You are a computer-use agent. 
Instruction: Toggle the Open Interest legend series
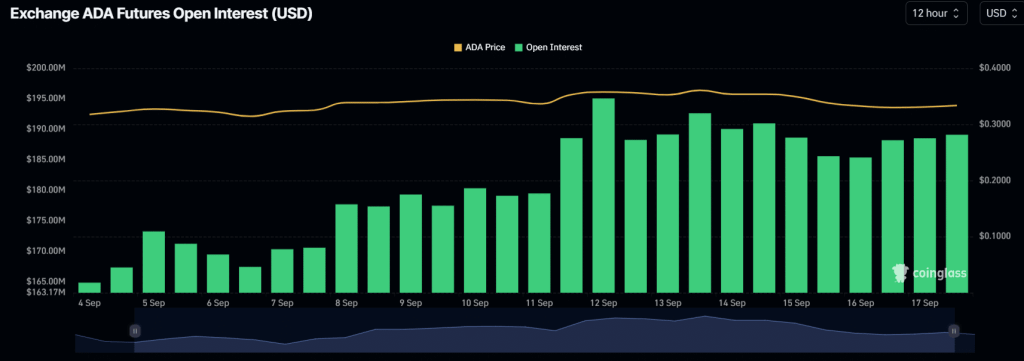tap(549, 48)
